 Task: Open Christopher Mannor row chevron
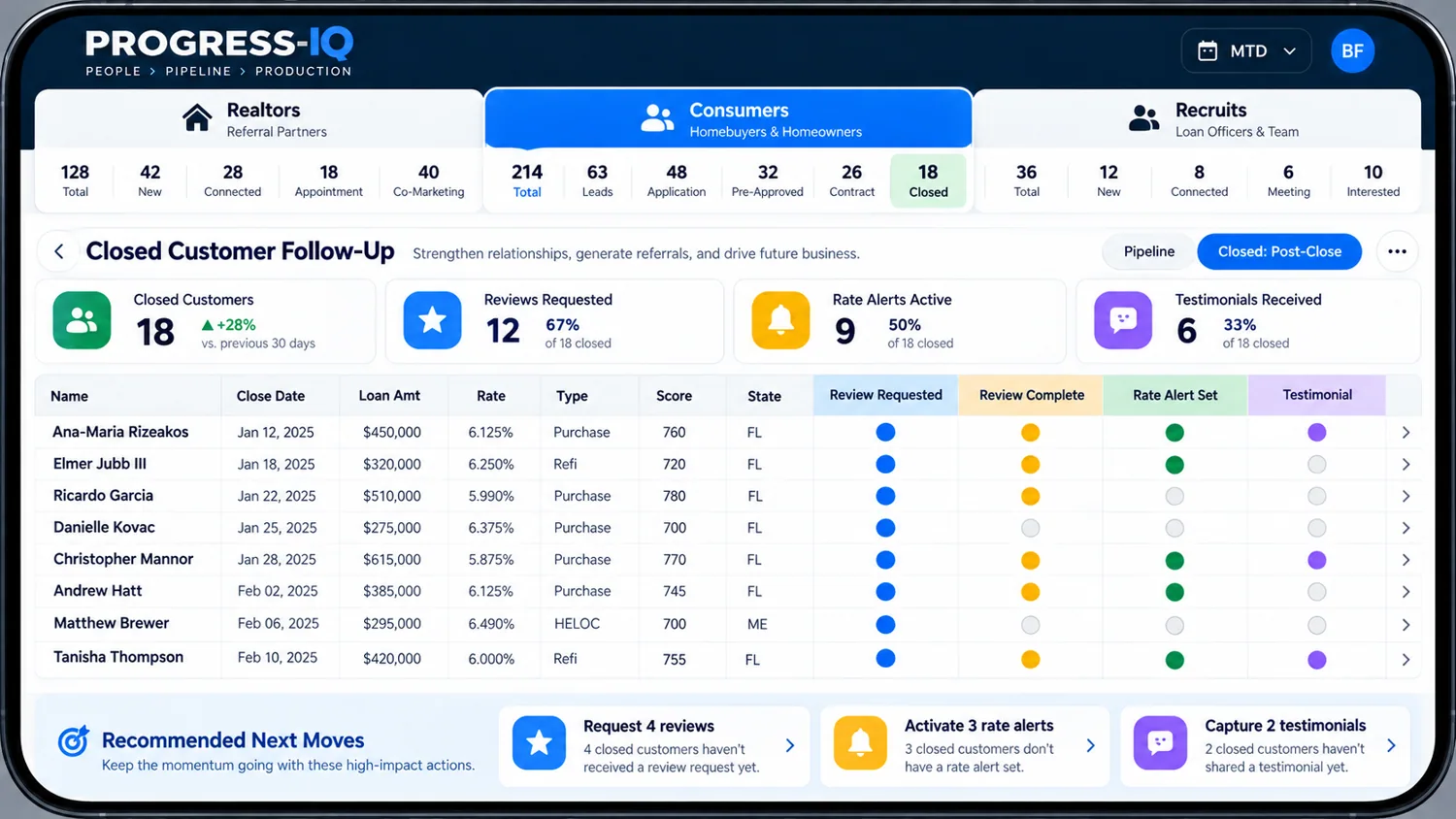pyautogui.click(x=1406, y=561)
